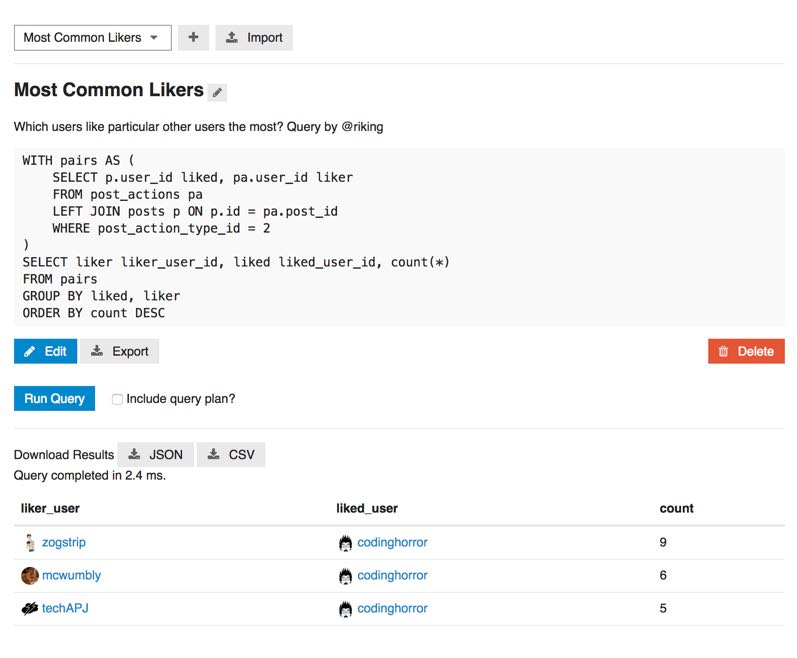Screen dimensions: 797x658
Task: Edit the current query
Action: click(46, 351)
